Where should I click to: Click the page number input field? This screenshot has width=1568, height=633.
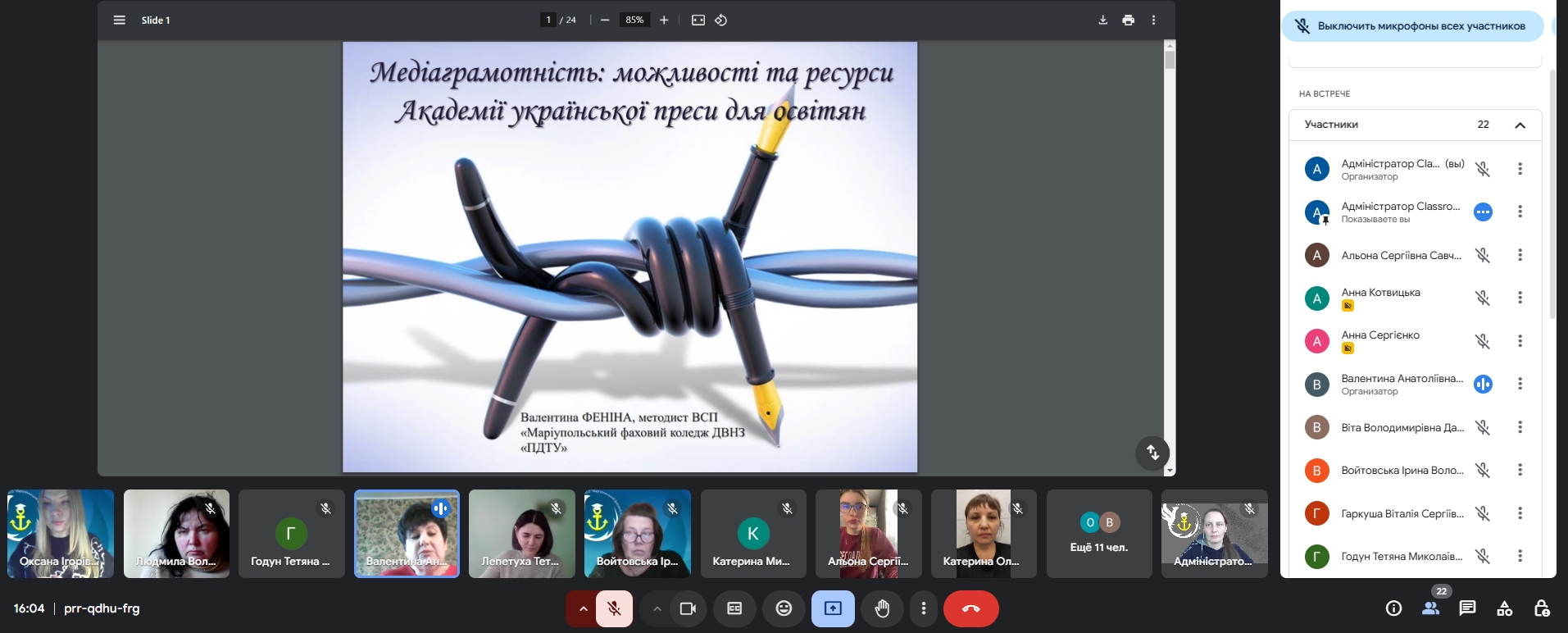[548, 20]
